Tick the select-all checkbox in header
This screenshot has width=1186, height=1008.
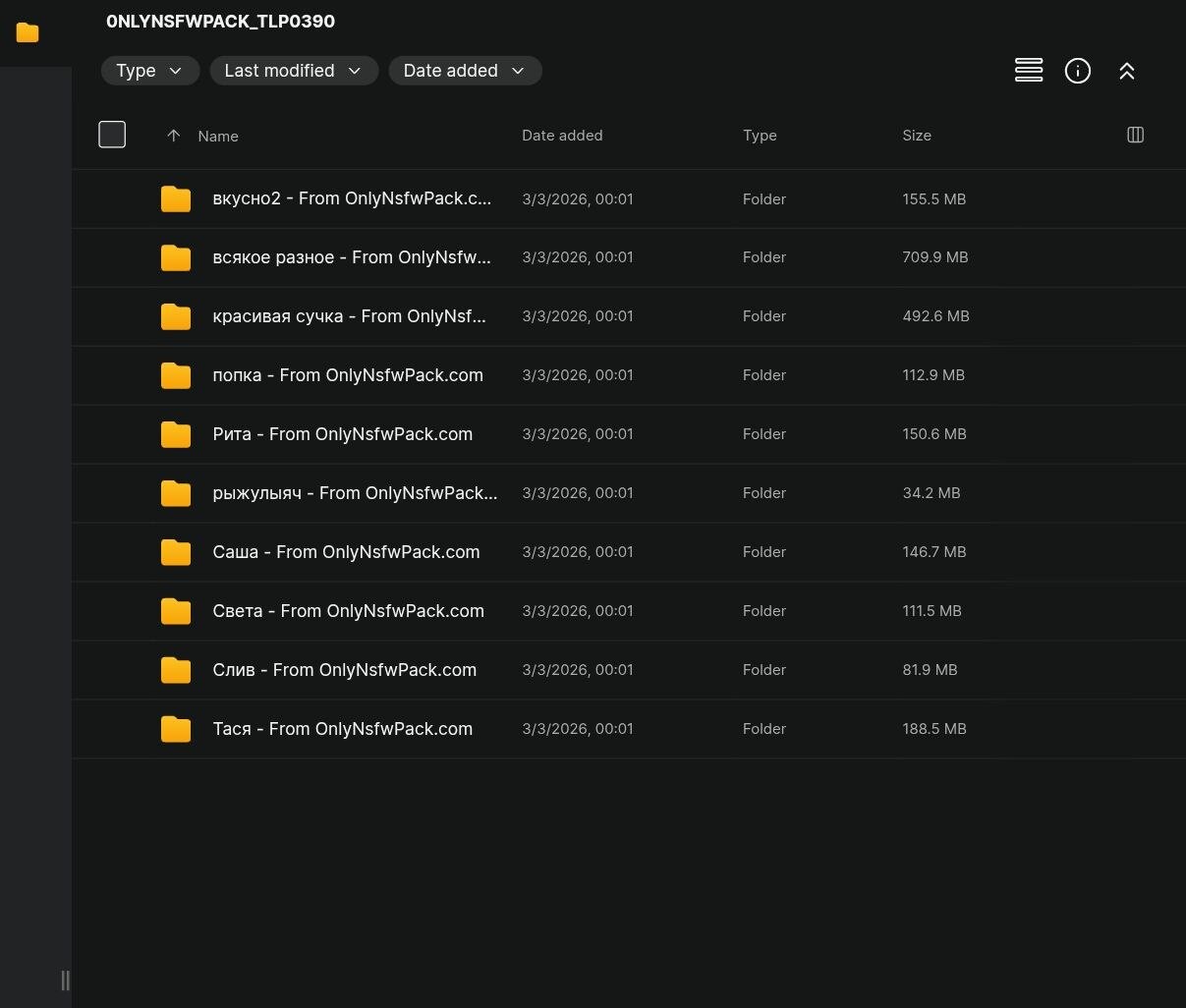click(112, 135)
